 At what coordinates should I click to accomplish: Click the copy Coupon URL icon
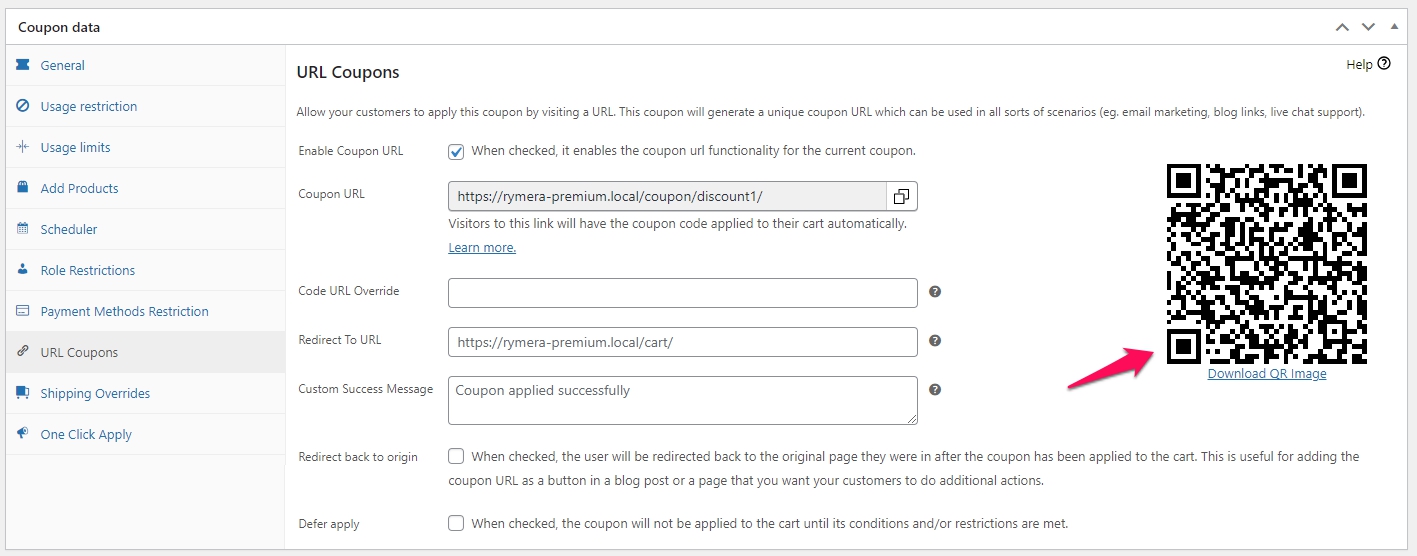(901, 196)
